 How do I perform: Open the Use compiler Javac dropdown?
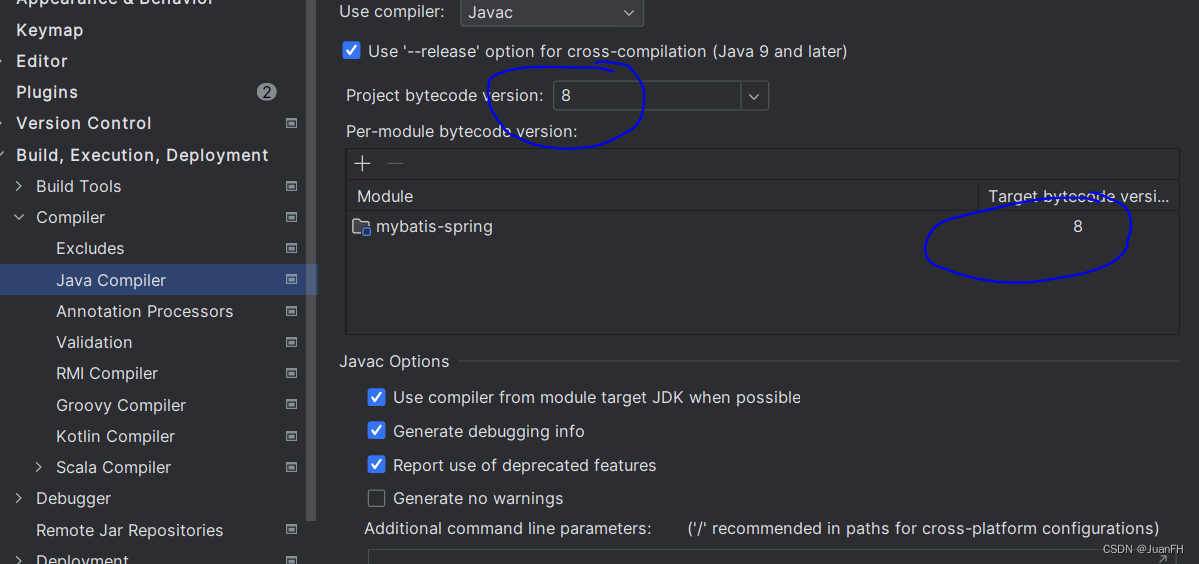point(552,12)
